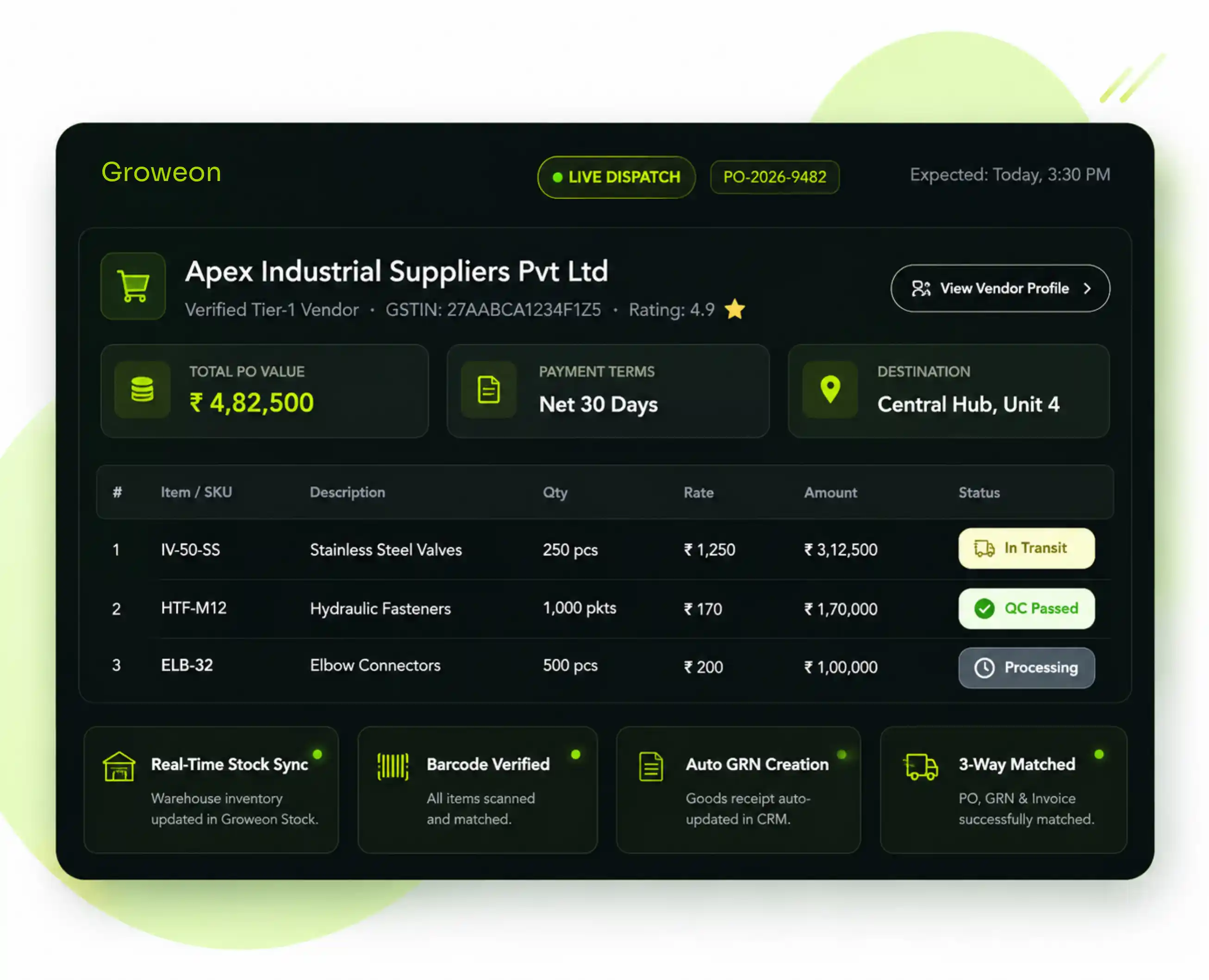Select the Description column header
The width and height of the screenshot is (1209, 980).
(347, 492)
